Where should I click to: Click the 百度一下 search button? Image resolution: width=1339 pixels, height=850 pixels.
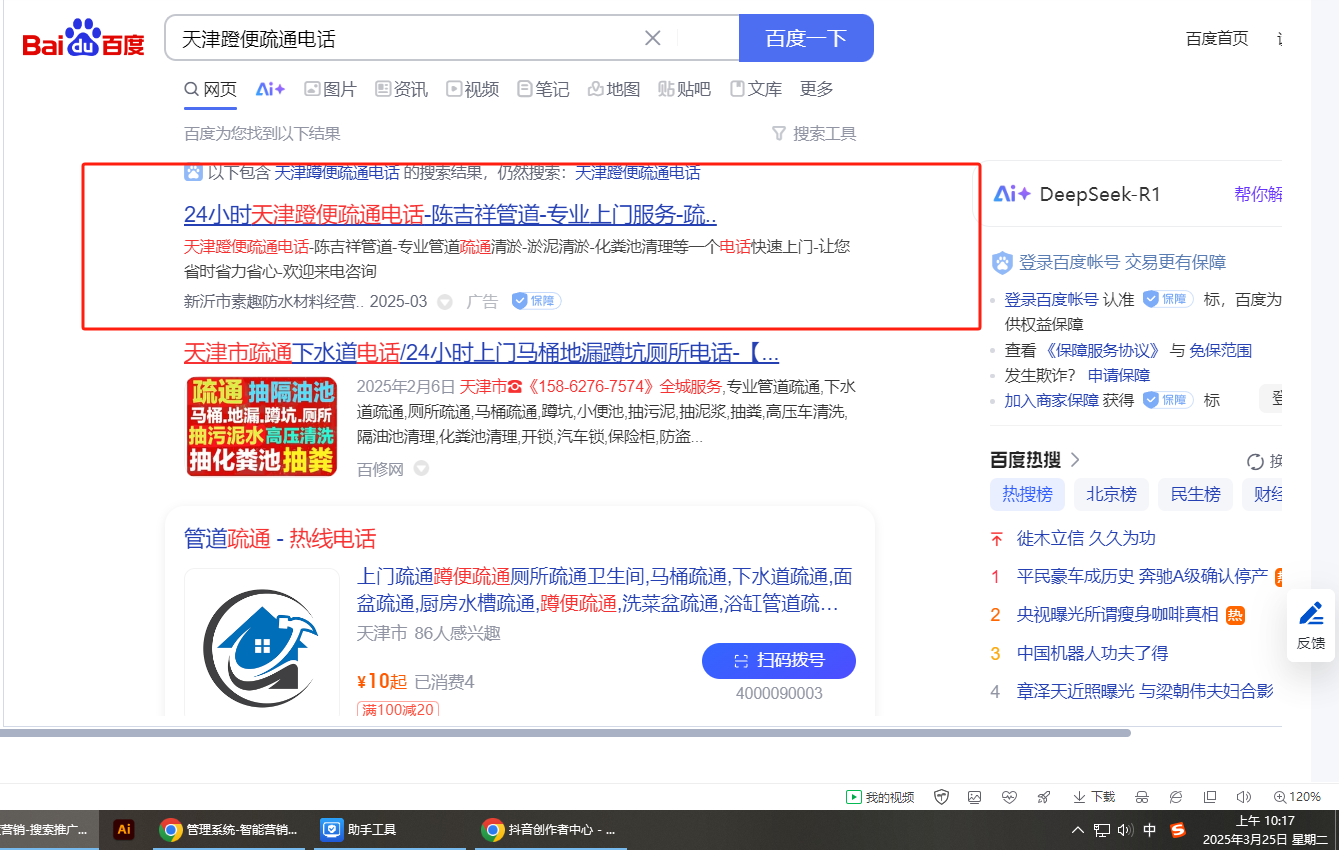(806, 38)
